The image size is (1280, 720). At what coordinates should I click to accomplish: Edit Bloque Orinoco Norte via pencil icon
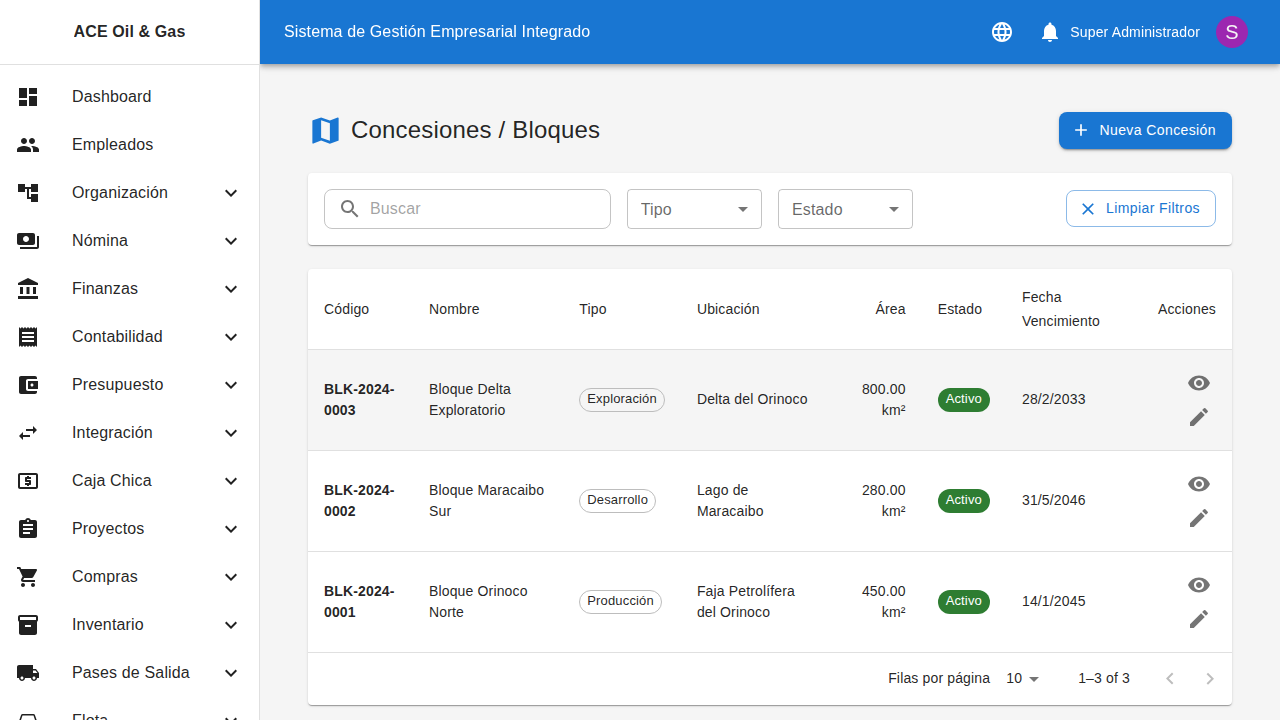tap(1199, 619)
